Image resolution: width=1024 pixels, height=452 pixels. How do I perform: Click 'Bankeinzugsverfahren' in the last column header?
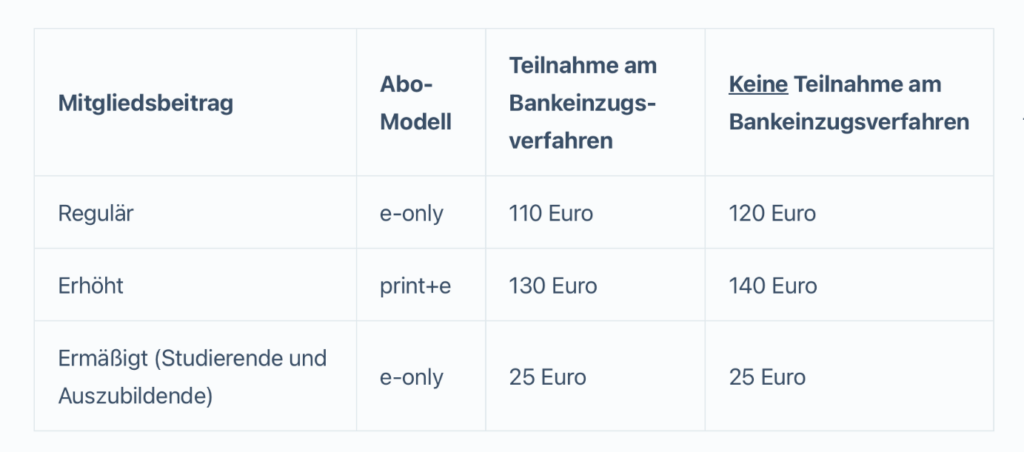point(849,122)
